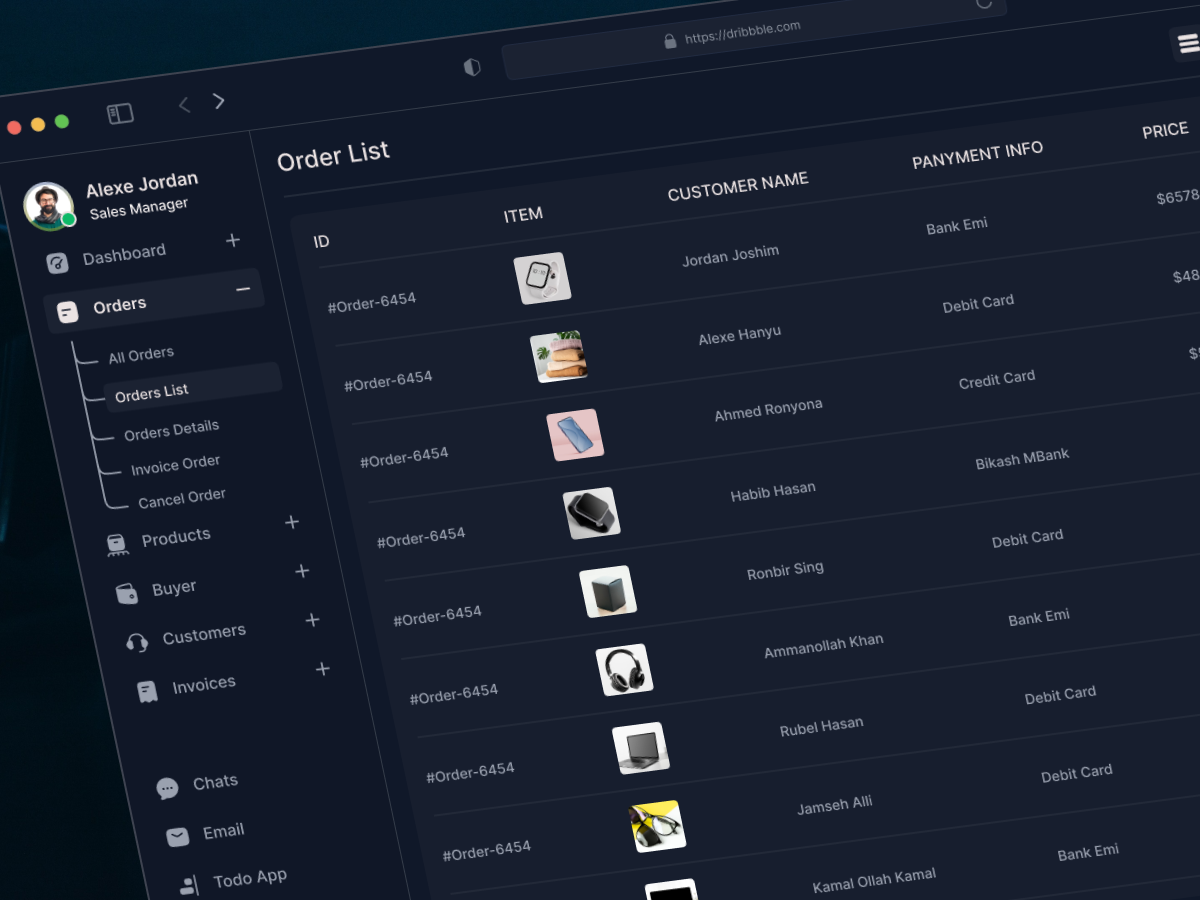Go forward with browser forward arrow
The image size is (1200, 900).
click(219, 101)
